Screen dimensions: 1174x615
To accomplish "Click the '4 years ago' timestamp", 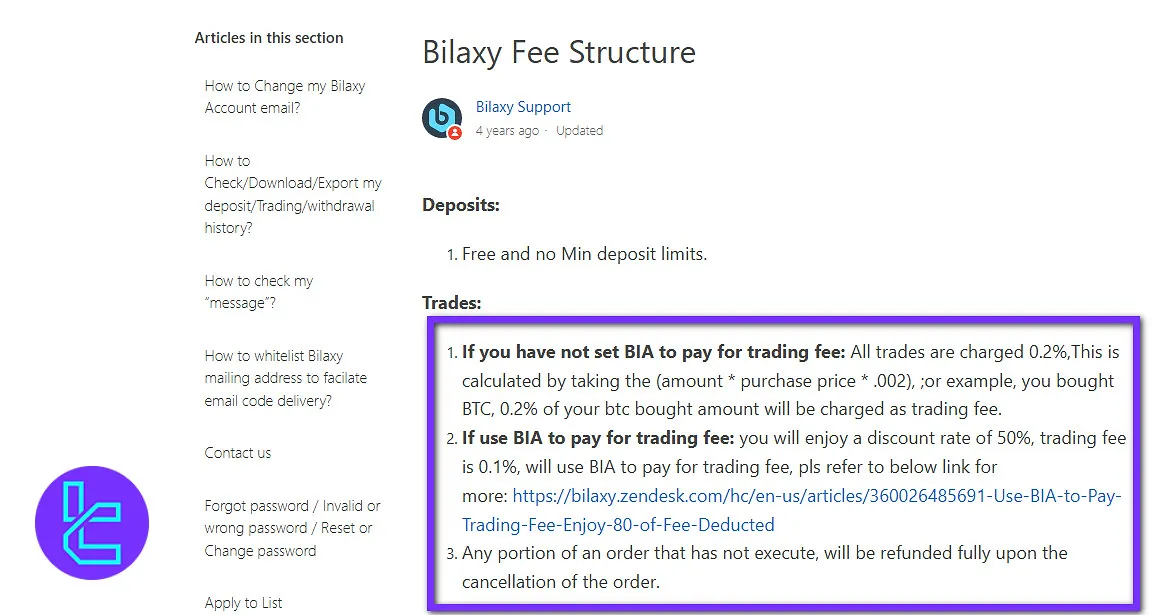I will [507, 131].
